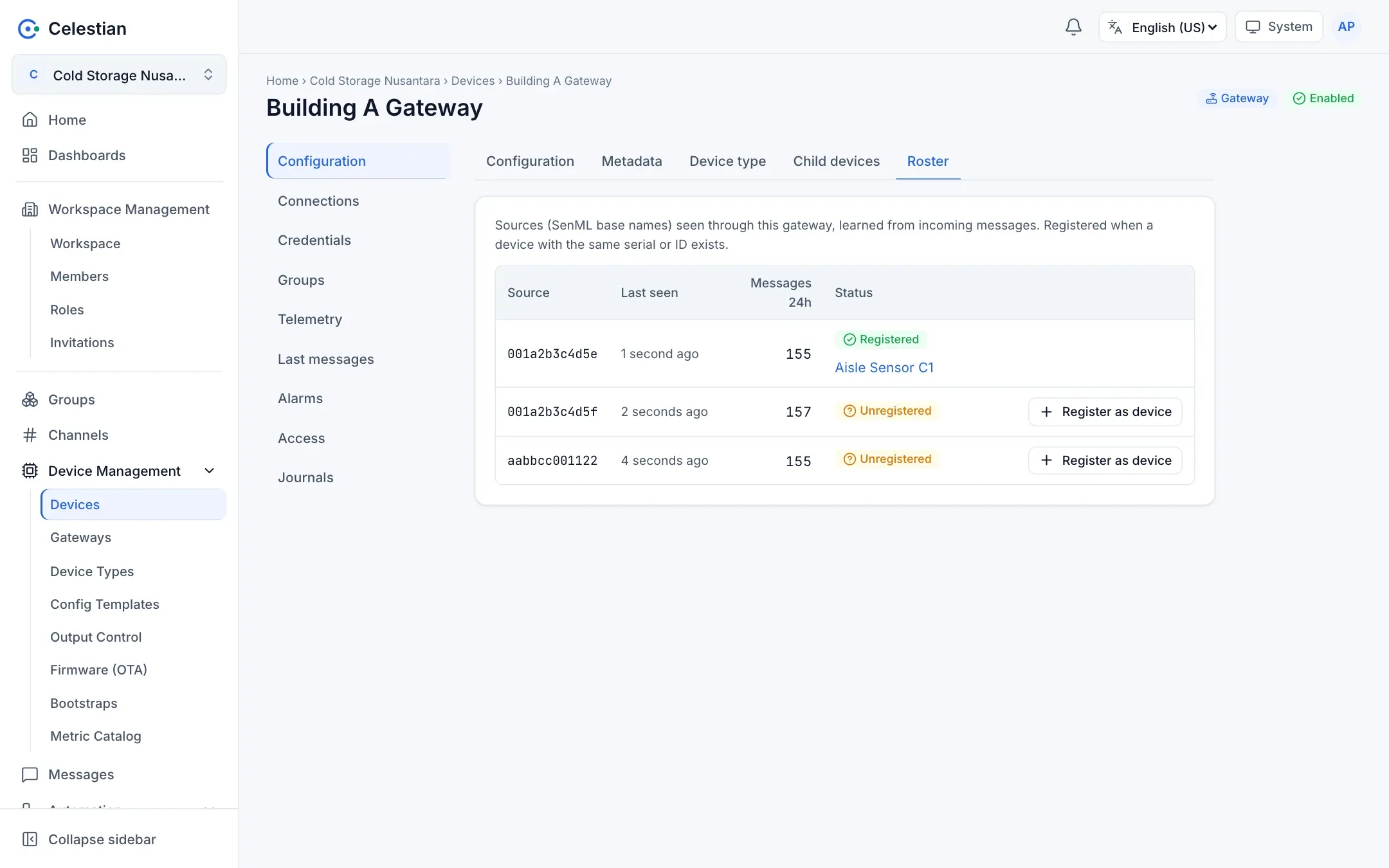Open the English (US) language dropdown
This screenshot has height=868, width=1389.
pos(1163,27)
